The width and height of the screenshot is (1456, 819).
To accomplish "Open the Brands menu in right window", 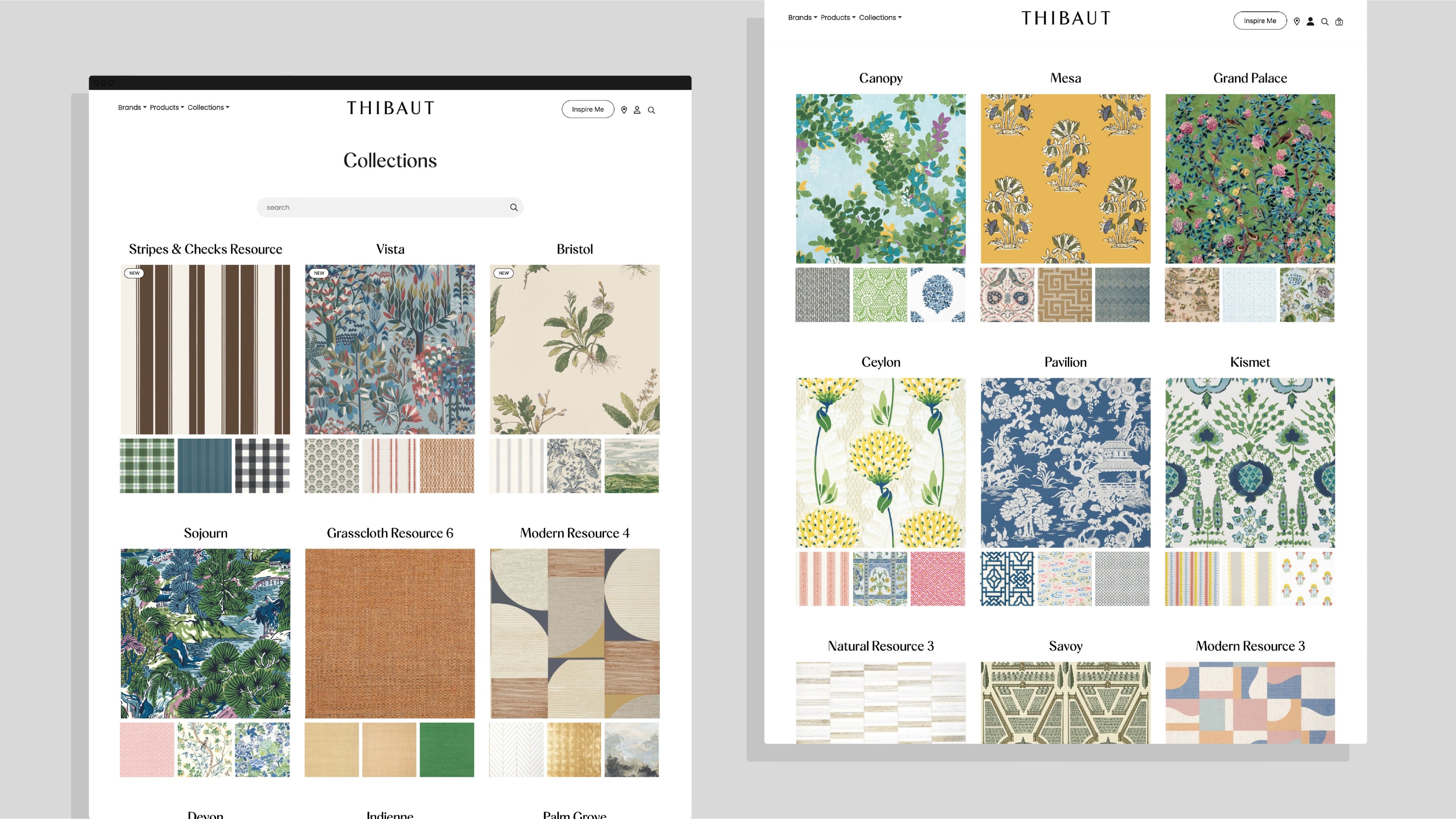I will pyautogui.click(x=803, y=17).
